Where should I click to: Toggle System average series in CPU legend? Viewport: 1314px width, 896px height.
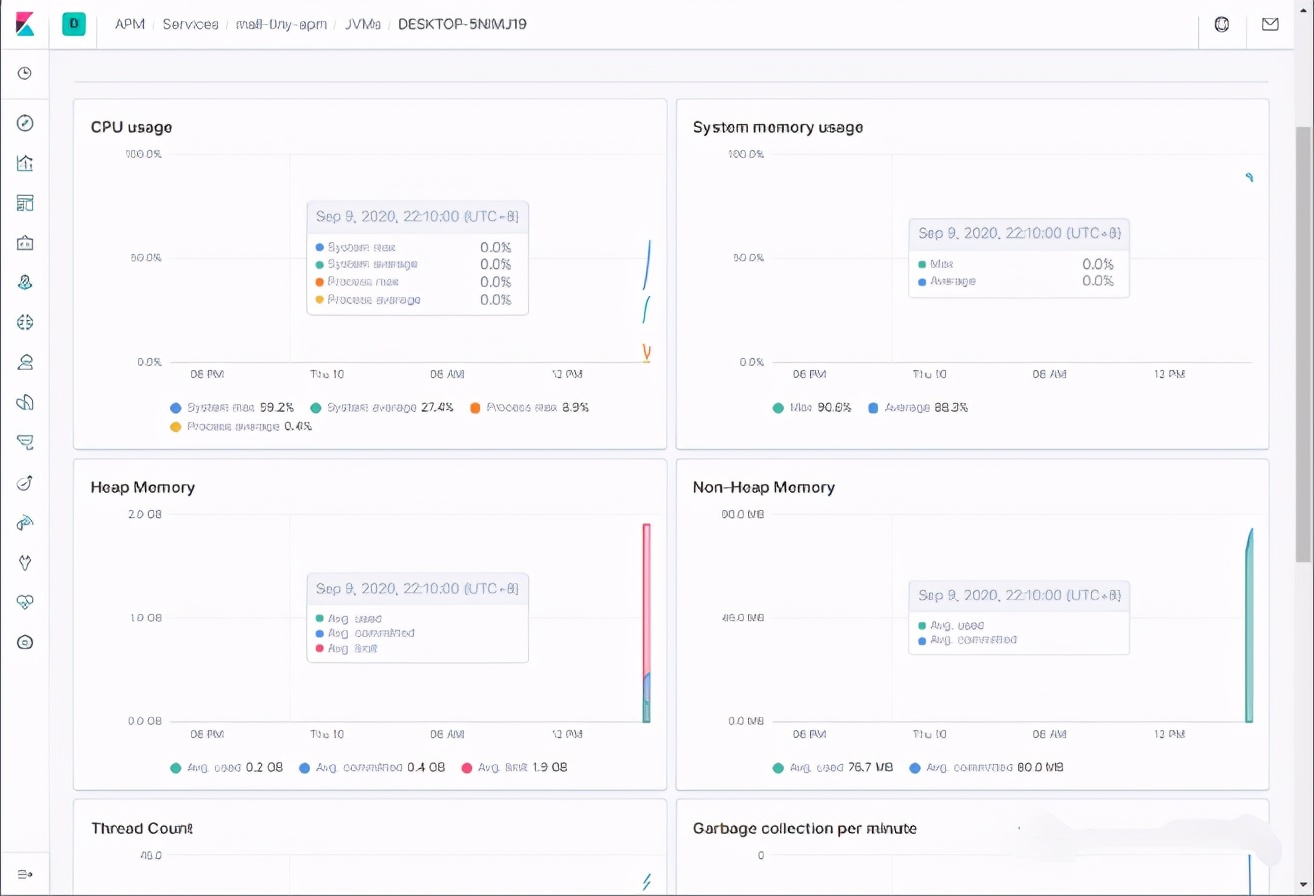point(382,408)
